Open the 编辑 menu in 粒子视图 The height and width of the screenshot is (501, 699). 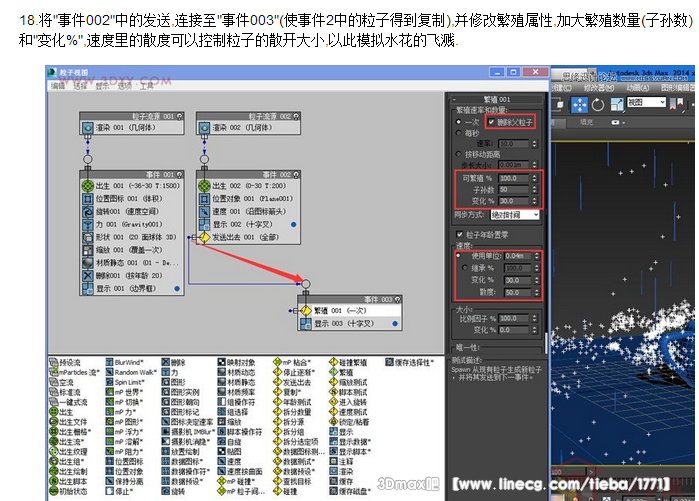point(58,86)
